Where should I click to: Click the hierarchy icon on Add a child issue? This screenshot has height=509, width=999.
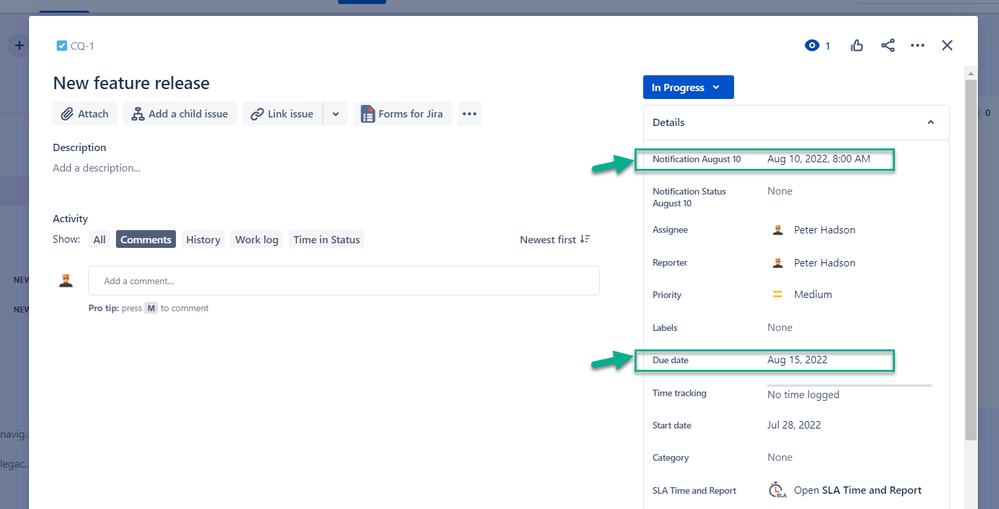(138, 114)
